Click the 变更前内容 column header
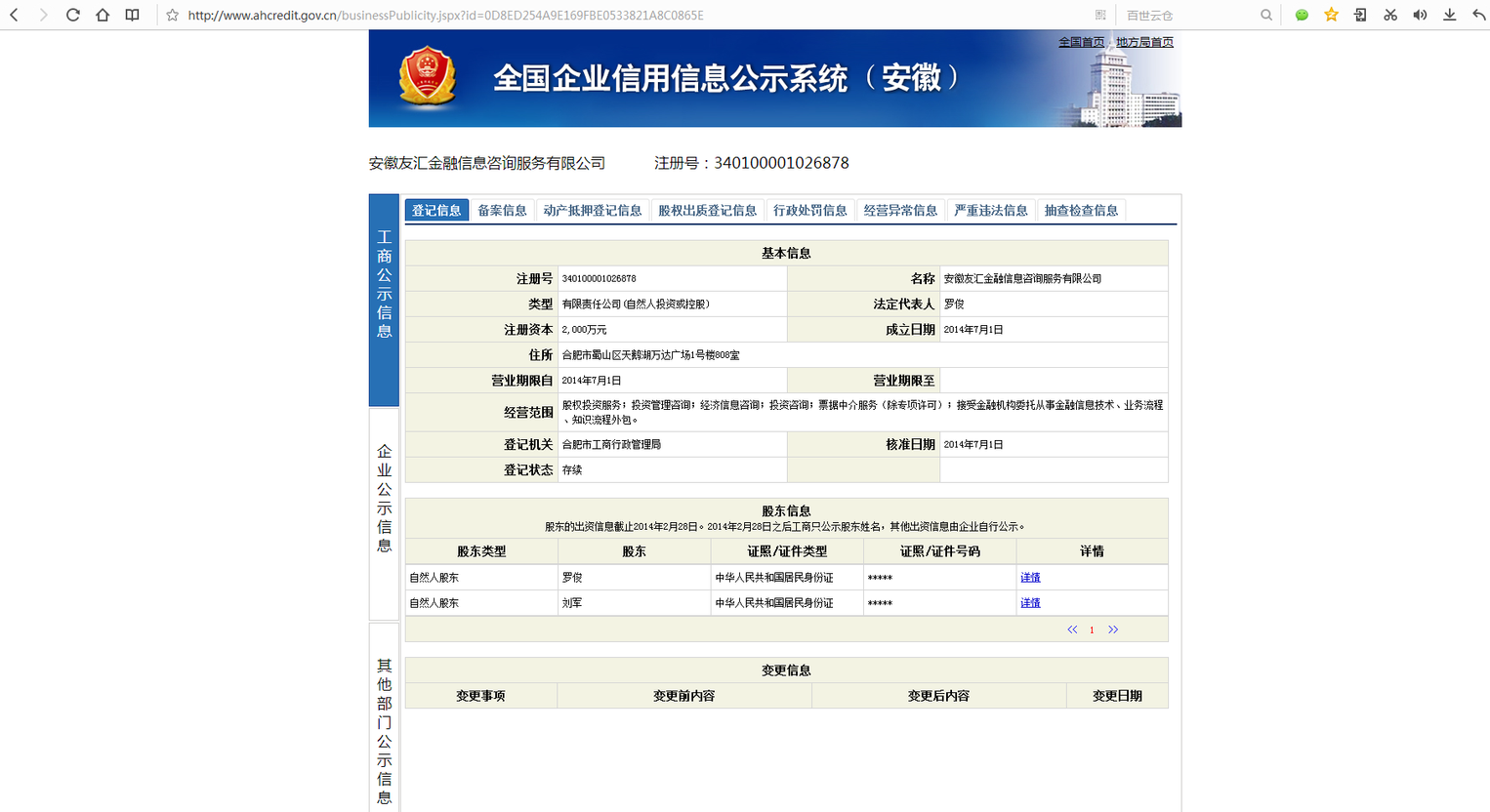The width and height of the screenshot is (1490, 812). (x=684, y=696)
